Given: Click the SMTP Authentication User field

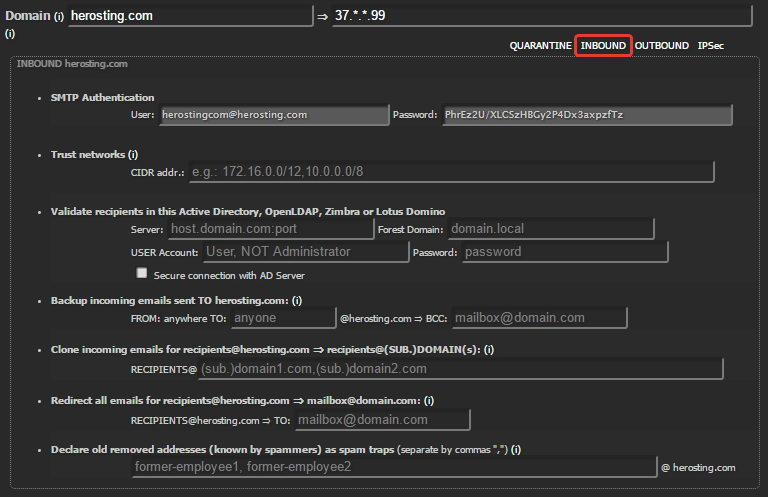Looking at the screenshot, I should (274, 115).
